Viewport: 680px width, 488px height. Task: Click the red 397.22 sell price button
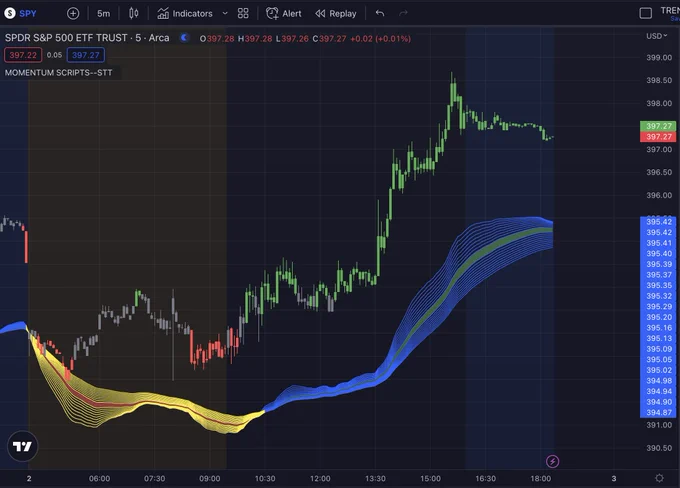pos(23,55)
